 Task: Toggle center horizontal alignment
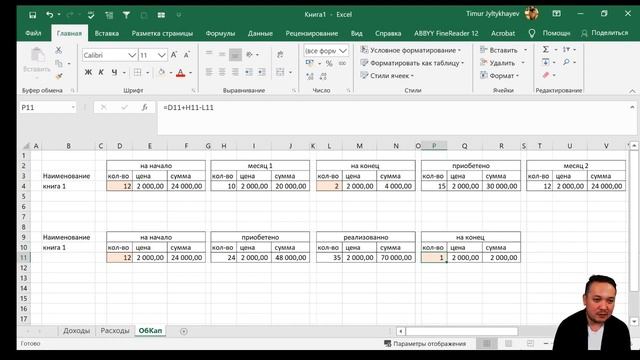pyautogui.click(x=222, y=72)
